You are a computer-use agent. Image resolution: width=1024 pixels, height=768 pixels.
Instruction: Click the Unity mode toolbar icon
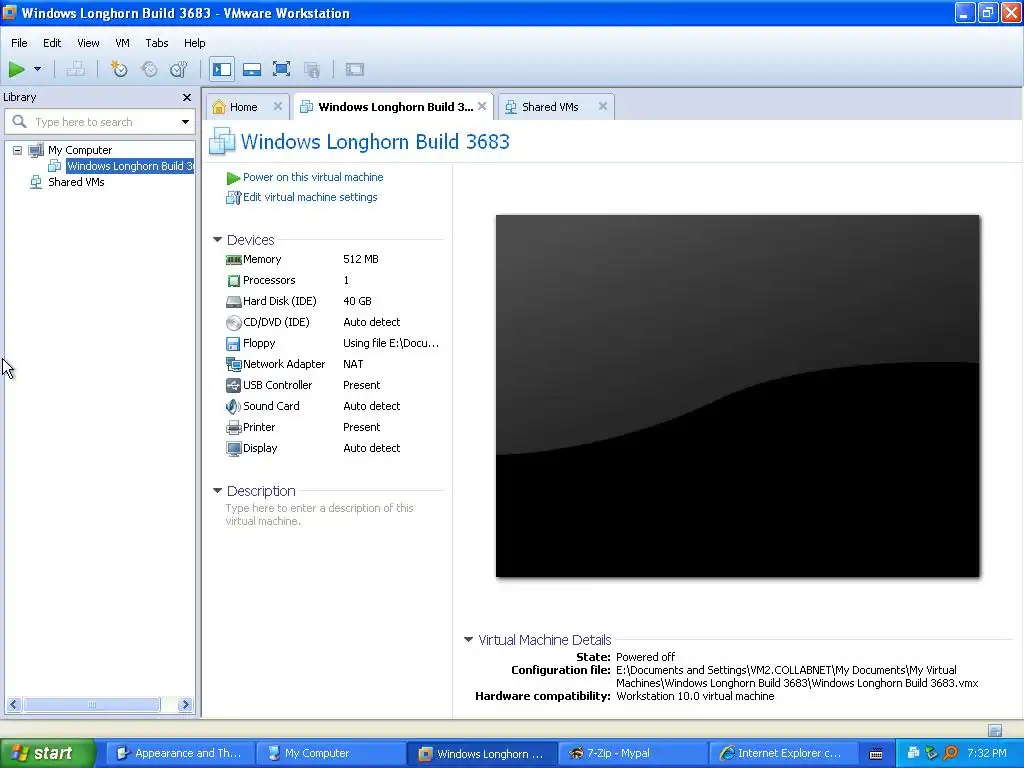pyautogui.click(x=312, y=69)
